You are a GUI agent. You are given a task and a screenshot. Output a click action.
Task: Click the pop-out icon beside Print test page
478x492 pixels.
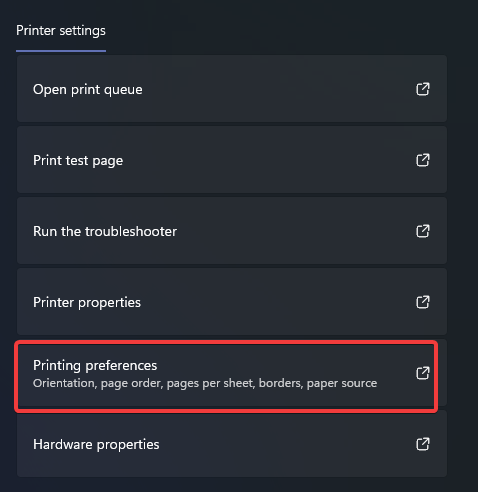pos(423,160)
